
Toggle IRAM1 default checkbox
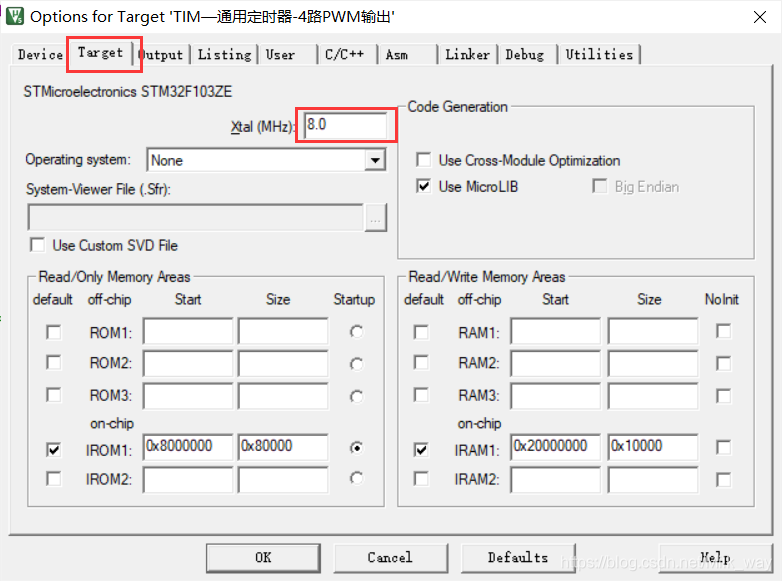[x=421, y=450]
